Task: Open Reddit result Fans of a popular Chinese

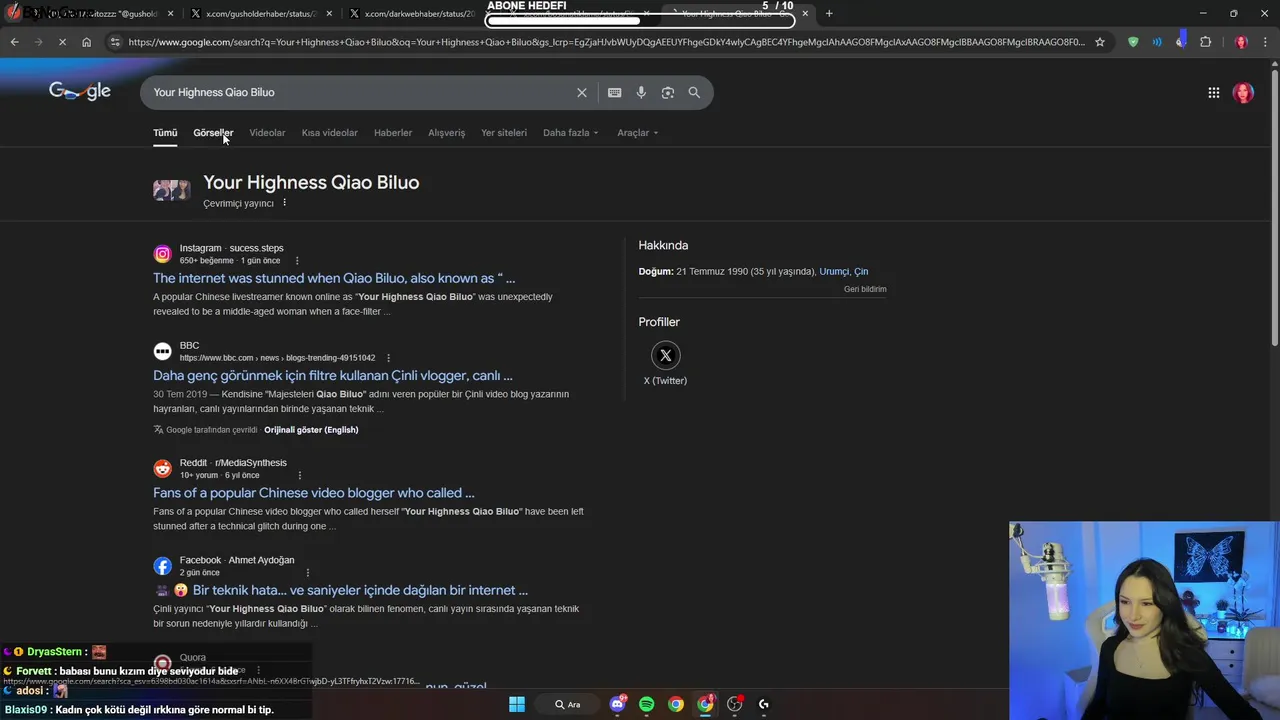Action: [x=314, y=493]
